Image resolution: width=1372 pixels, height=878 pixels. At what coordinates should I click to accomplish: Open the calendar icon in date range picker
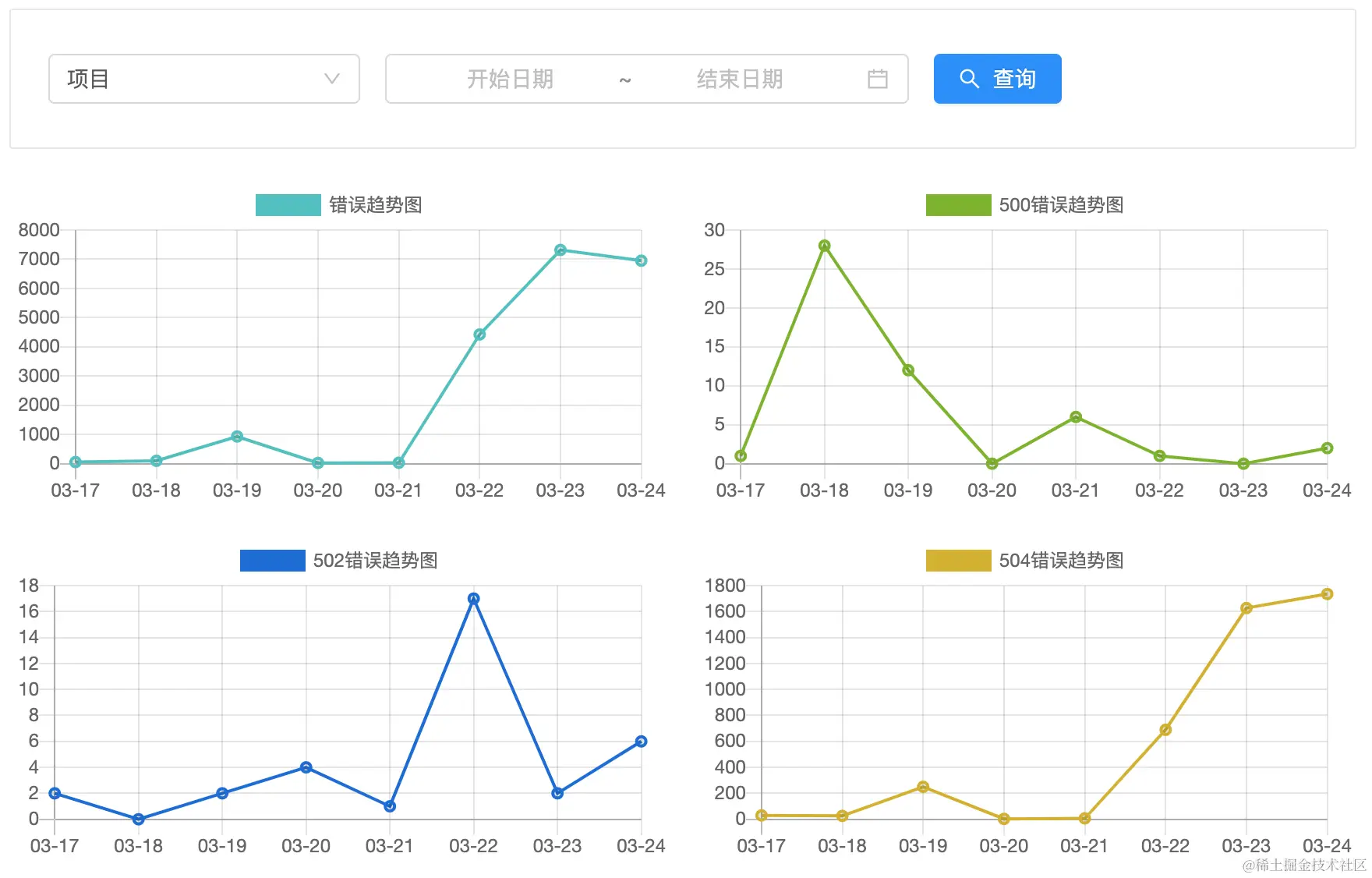(878, 79)
